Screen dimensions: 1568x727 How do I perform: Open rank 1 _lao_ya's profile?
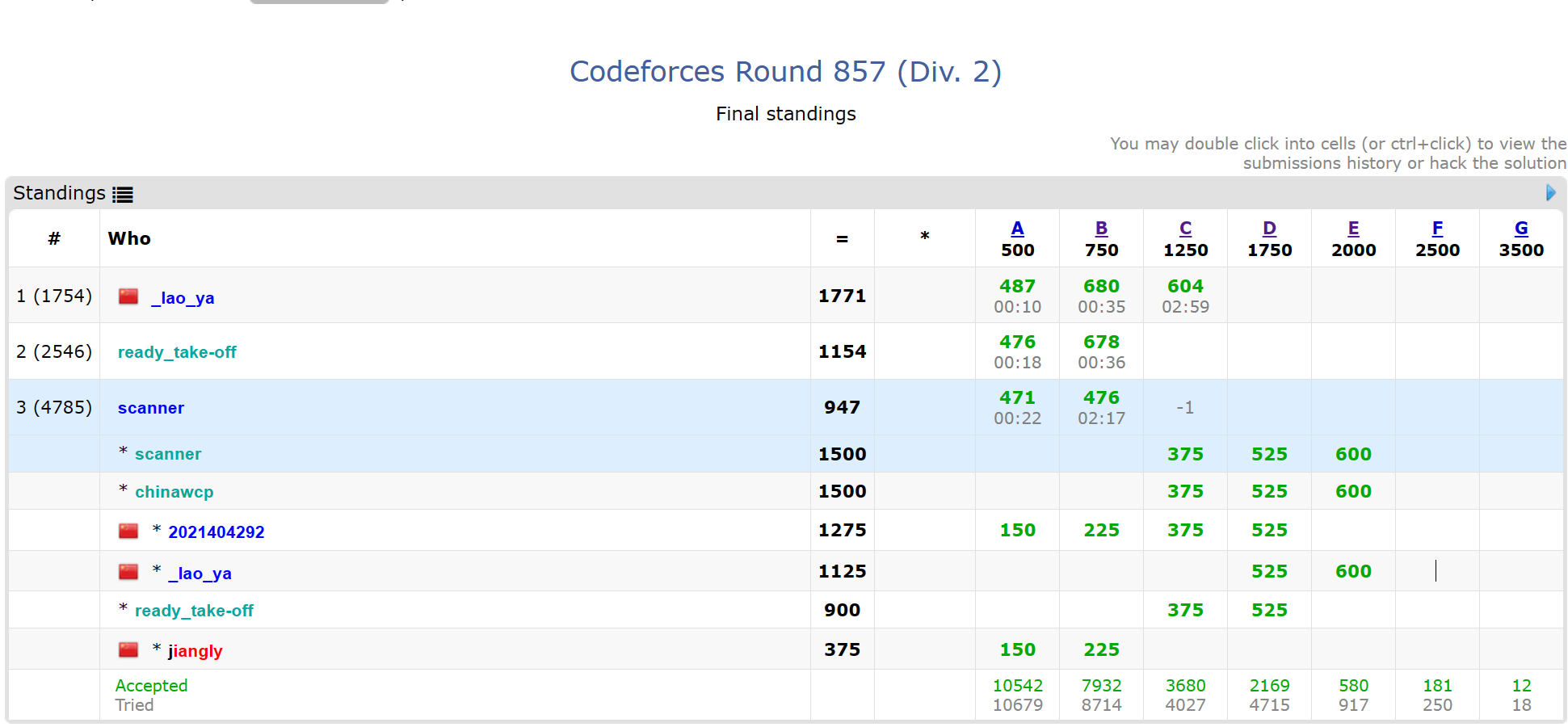[x=183, y=298]
